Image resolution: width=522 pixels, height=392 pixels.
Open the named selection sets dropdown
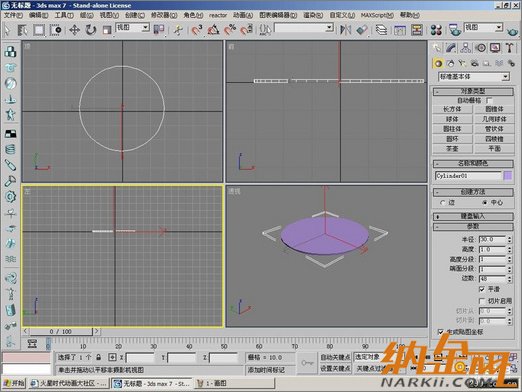coord(304,28)
